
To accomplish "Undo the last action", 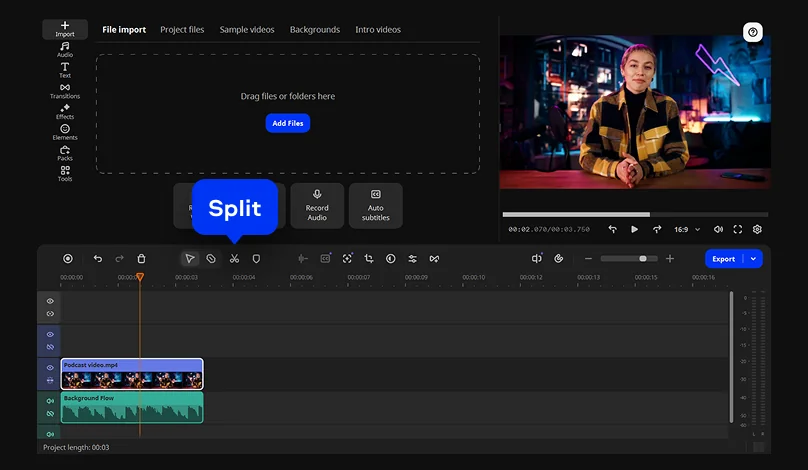I will click(98, 259).
